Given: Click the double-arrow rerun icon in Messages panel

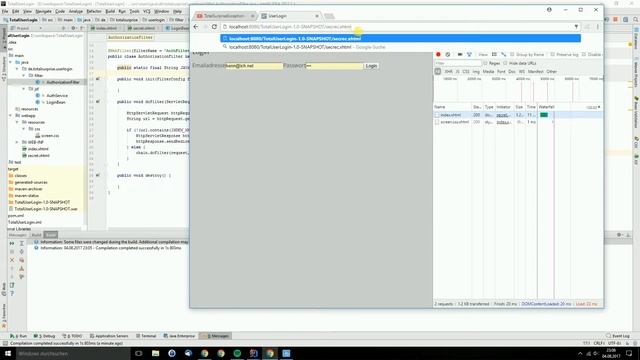Looking at the screenshot, I should [12, 243].
